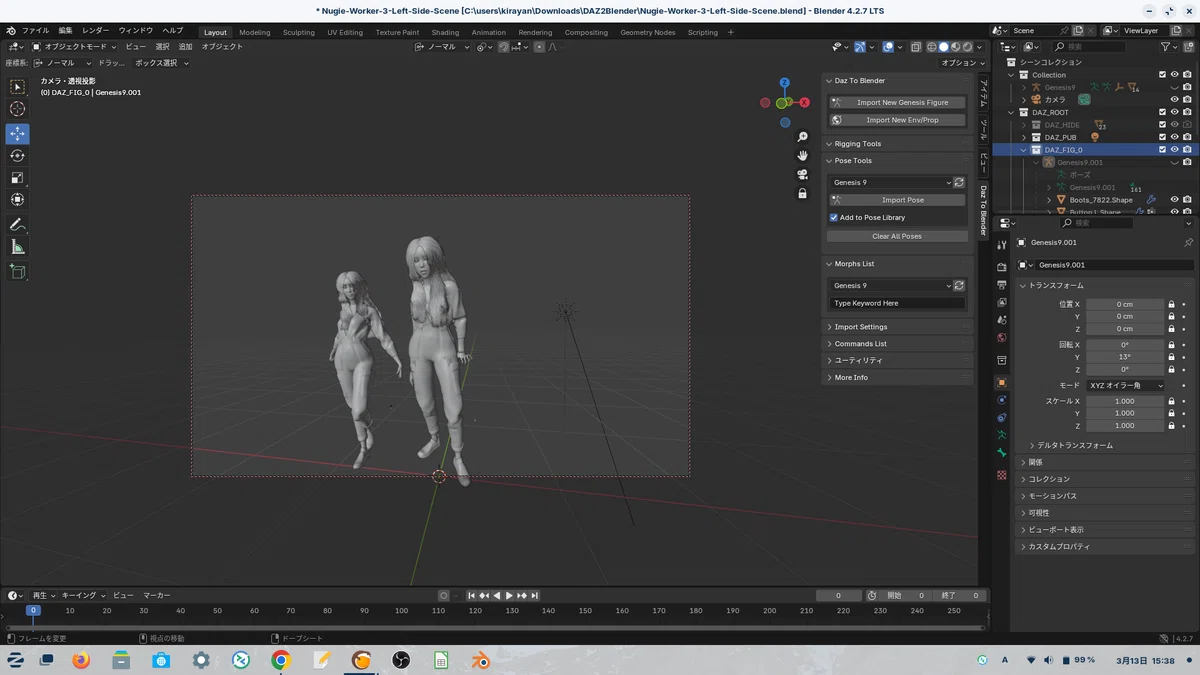Refresh the Morphs List Genesis 9 list
The width and height of the screenshot is (1200, 675).
click(x=959, y=285)
